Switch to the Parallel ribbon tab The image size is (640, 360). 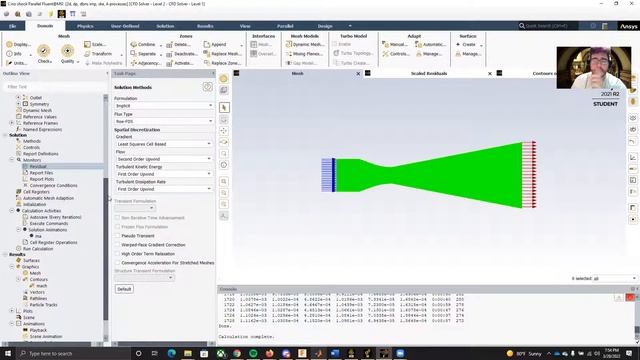285,26
